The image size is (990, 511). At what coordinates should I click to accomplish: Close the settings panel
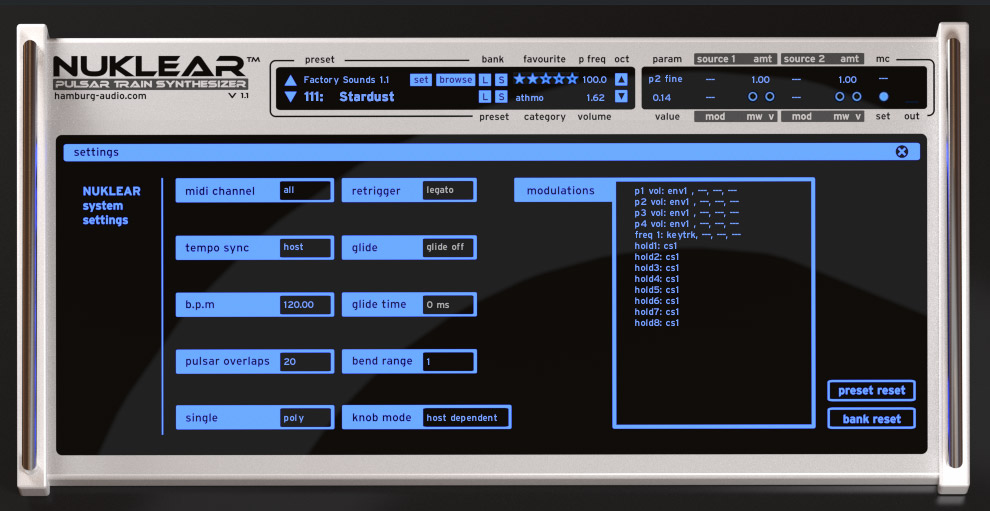[x=902, y=152]
